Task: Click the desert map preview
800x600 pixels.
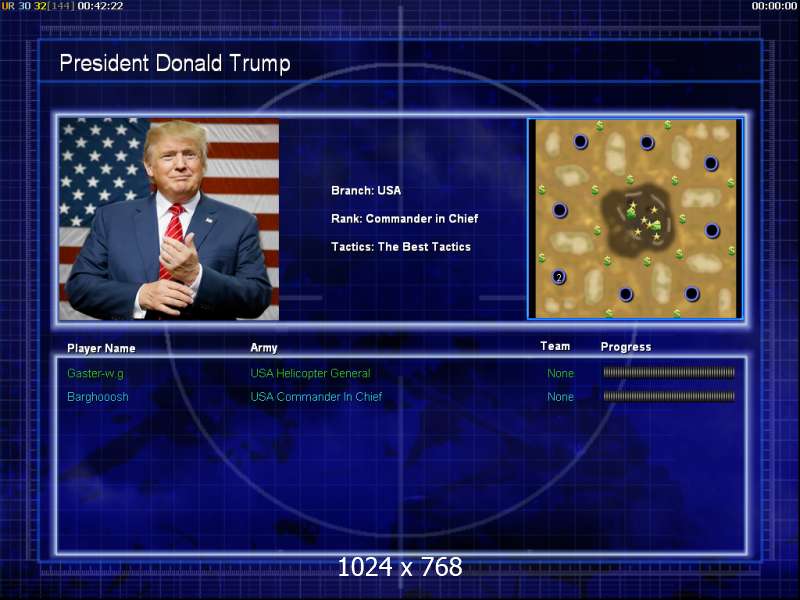Action: coord(636,219)
